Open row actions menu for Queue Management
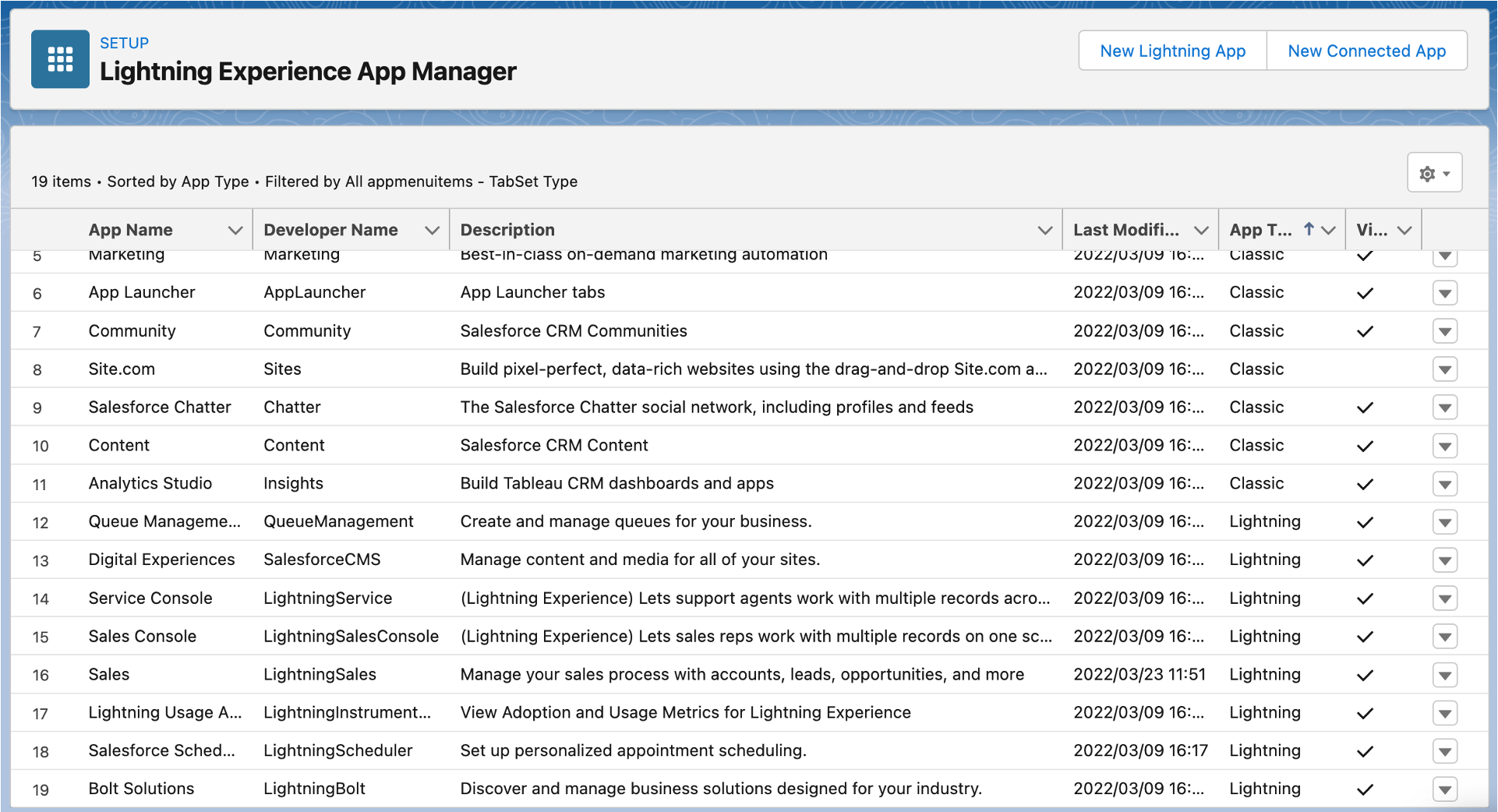 pyautogui.click(x=1445, y=522)
